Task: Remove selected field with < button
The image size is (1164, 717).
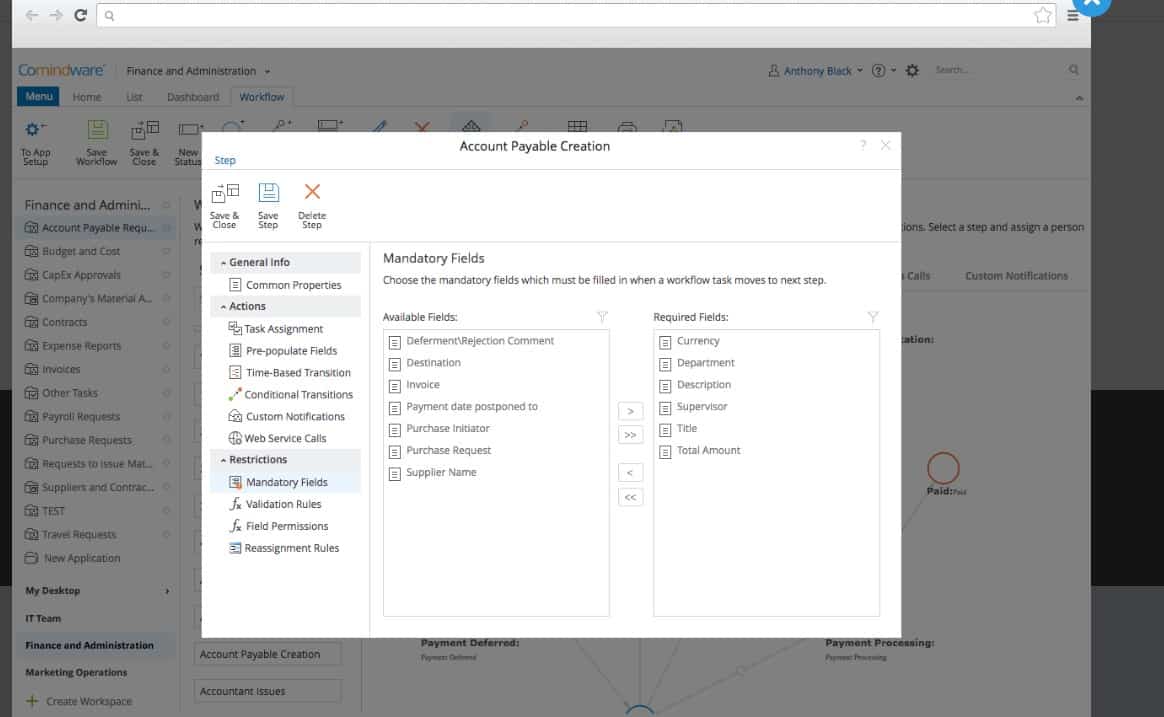Action: 630,473
